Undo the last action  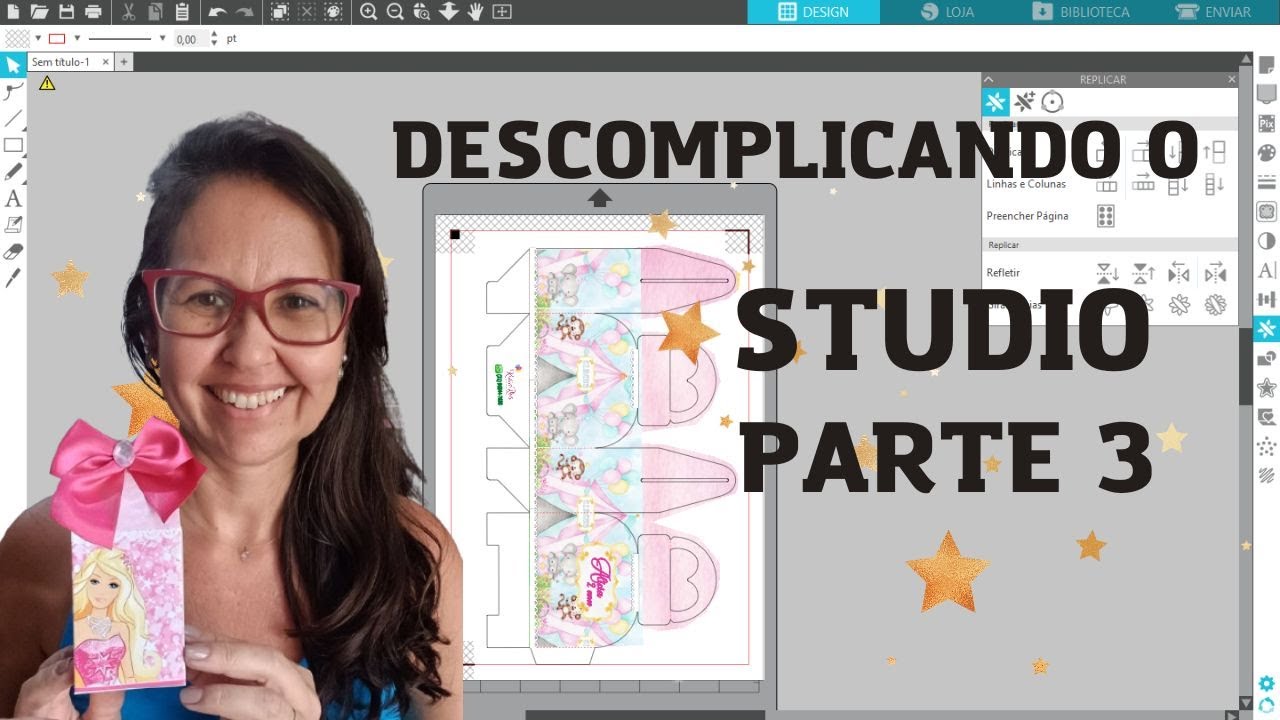(x=217, y=12)
